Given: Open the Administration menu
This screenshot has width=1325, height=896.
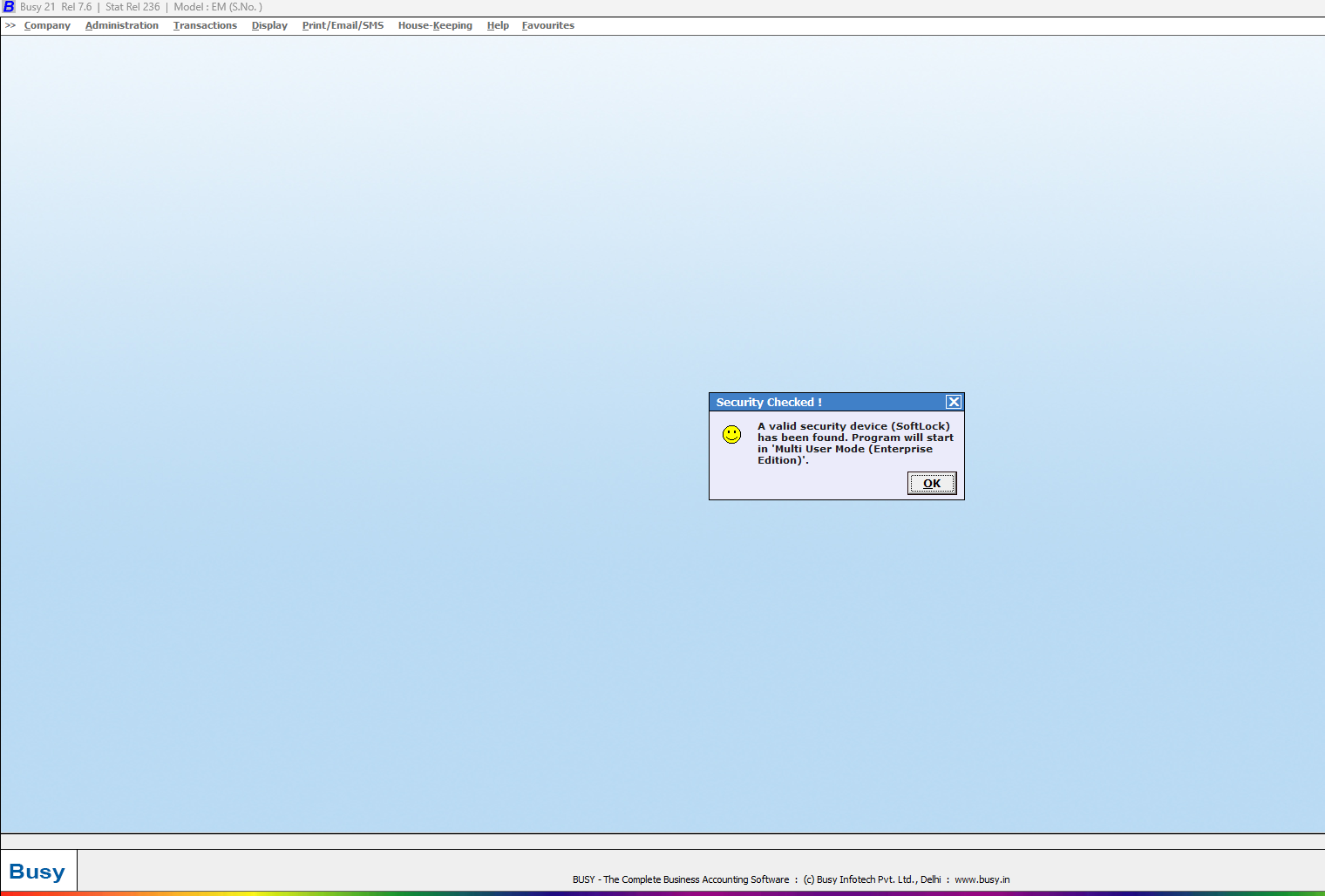Looking at the screenshot, I should tap(122, 25).
